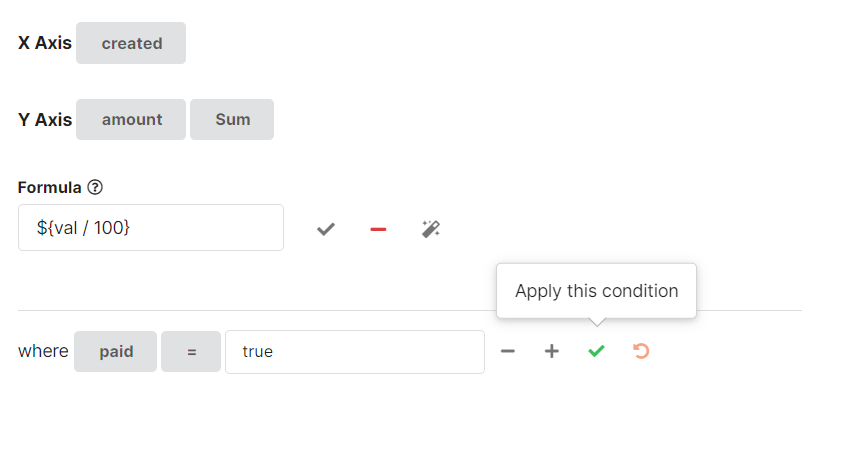Click the 'X Axis' label
The image size is (853, 451).
tap(45, 43)
